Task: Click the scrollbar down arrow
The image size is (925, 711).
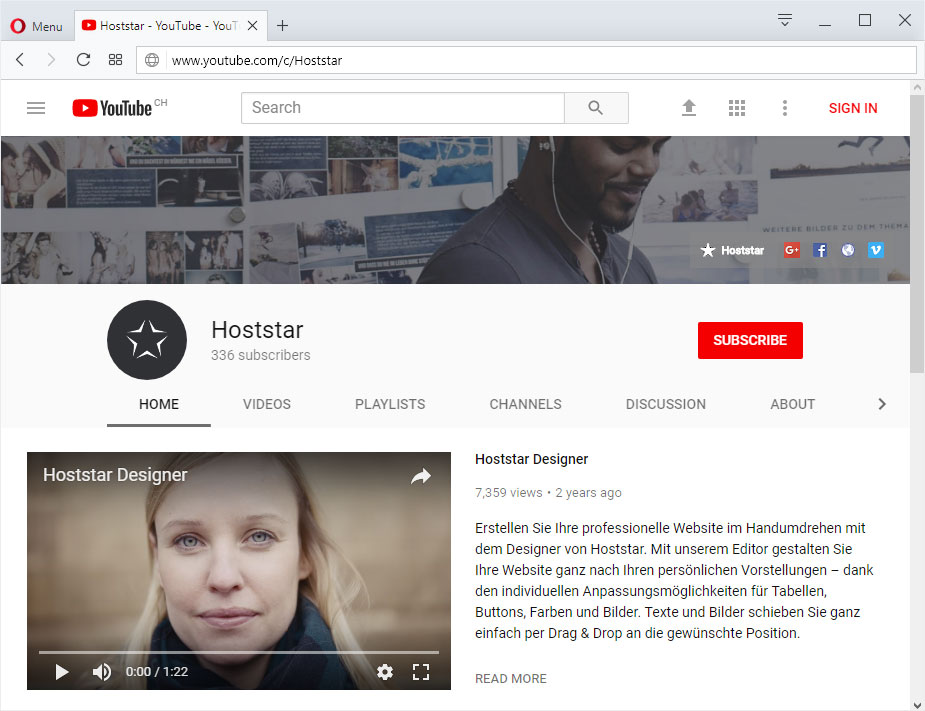Action: 917,705
